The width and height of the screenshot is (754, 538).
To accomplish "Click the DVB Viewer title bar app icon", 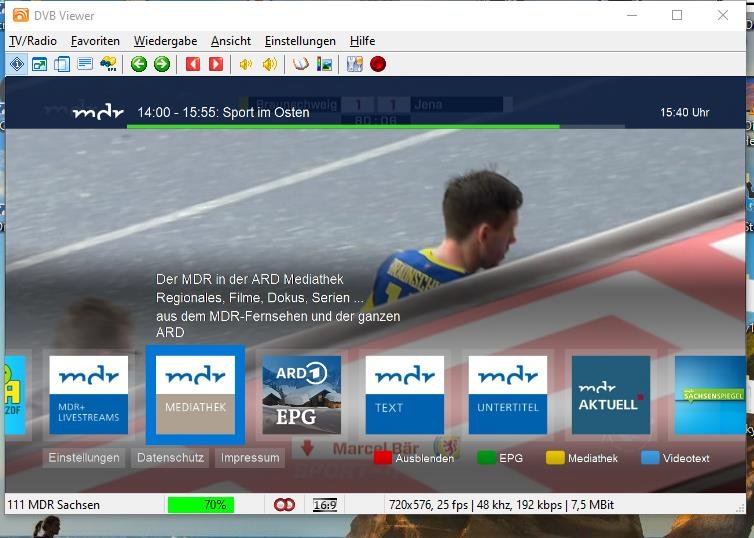I will (x=21, y=15).
